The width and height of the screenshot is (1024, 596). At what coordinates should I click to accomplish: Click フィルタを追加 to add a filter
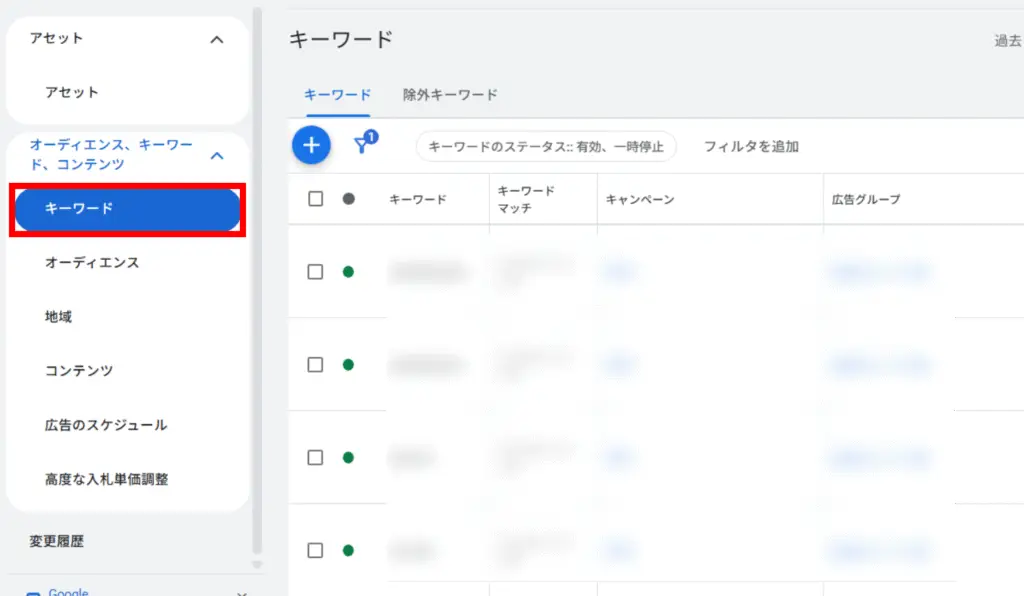pyautogui.click(x=751, y=146)
